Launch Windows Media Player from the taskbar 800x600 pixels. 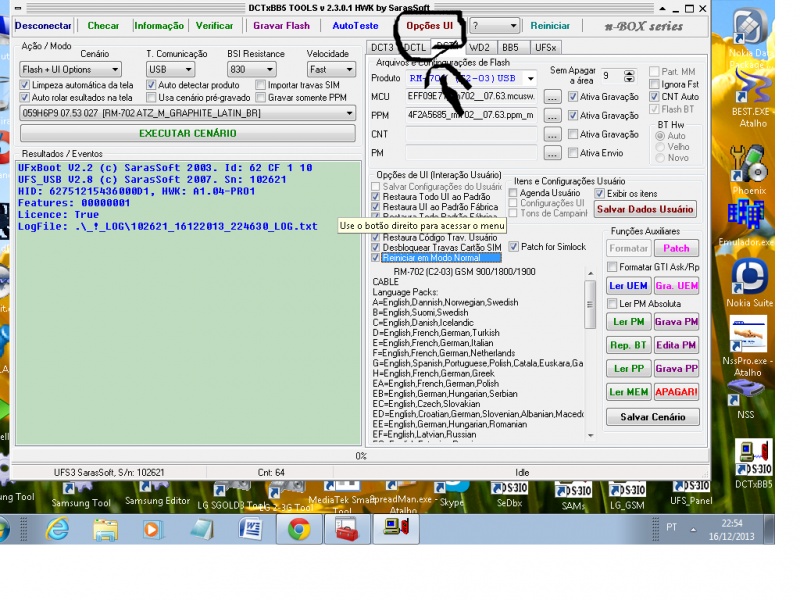tap(152, 529)
